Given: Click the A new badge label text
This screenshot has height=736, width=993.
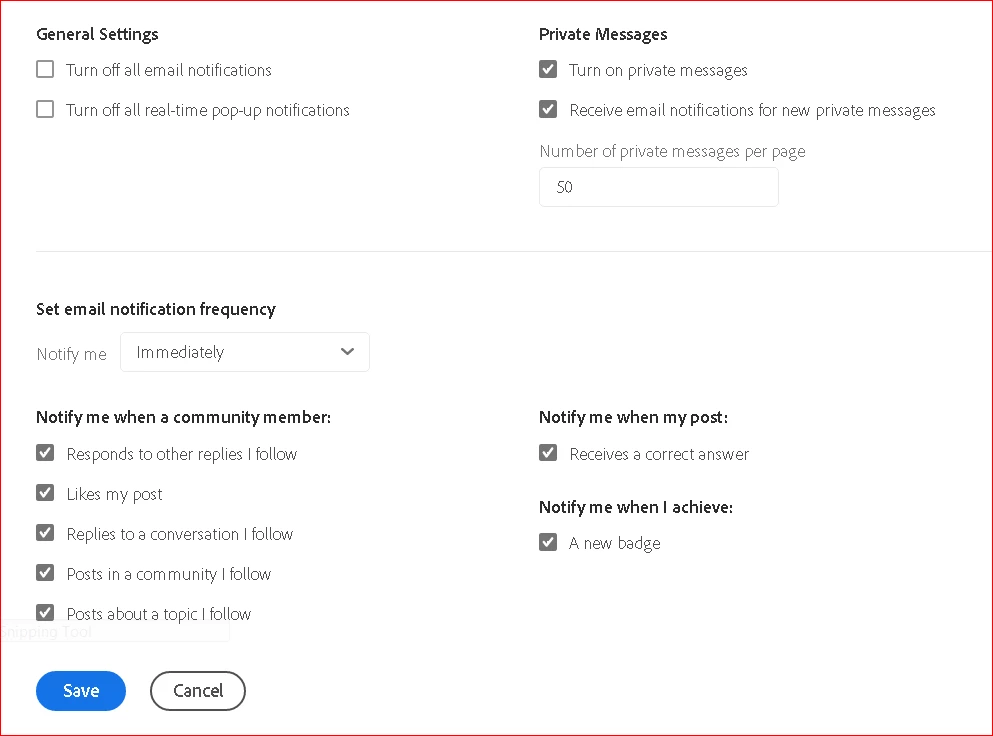Looking at the screenshot, I should pos(615,543).
